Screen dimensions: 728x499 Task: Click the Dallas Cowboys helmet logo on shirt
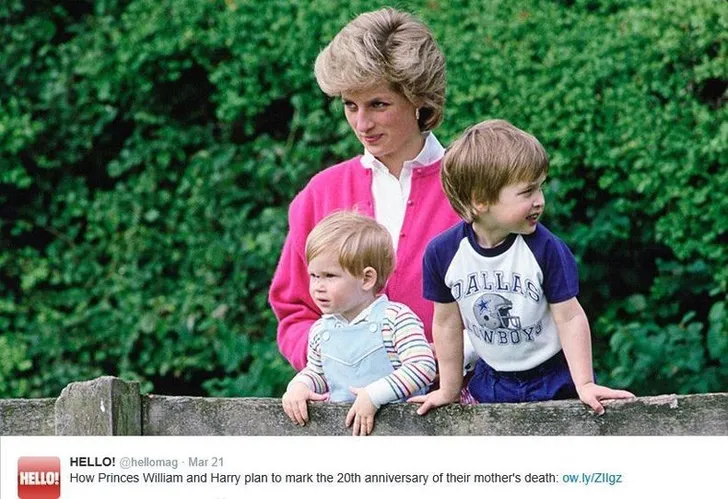(x=495, y=311)
